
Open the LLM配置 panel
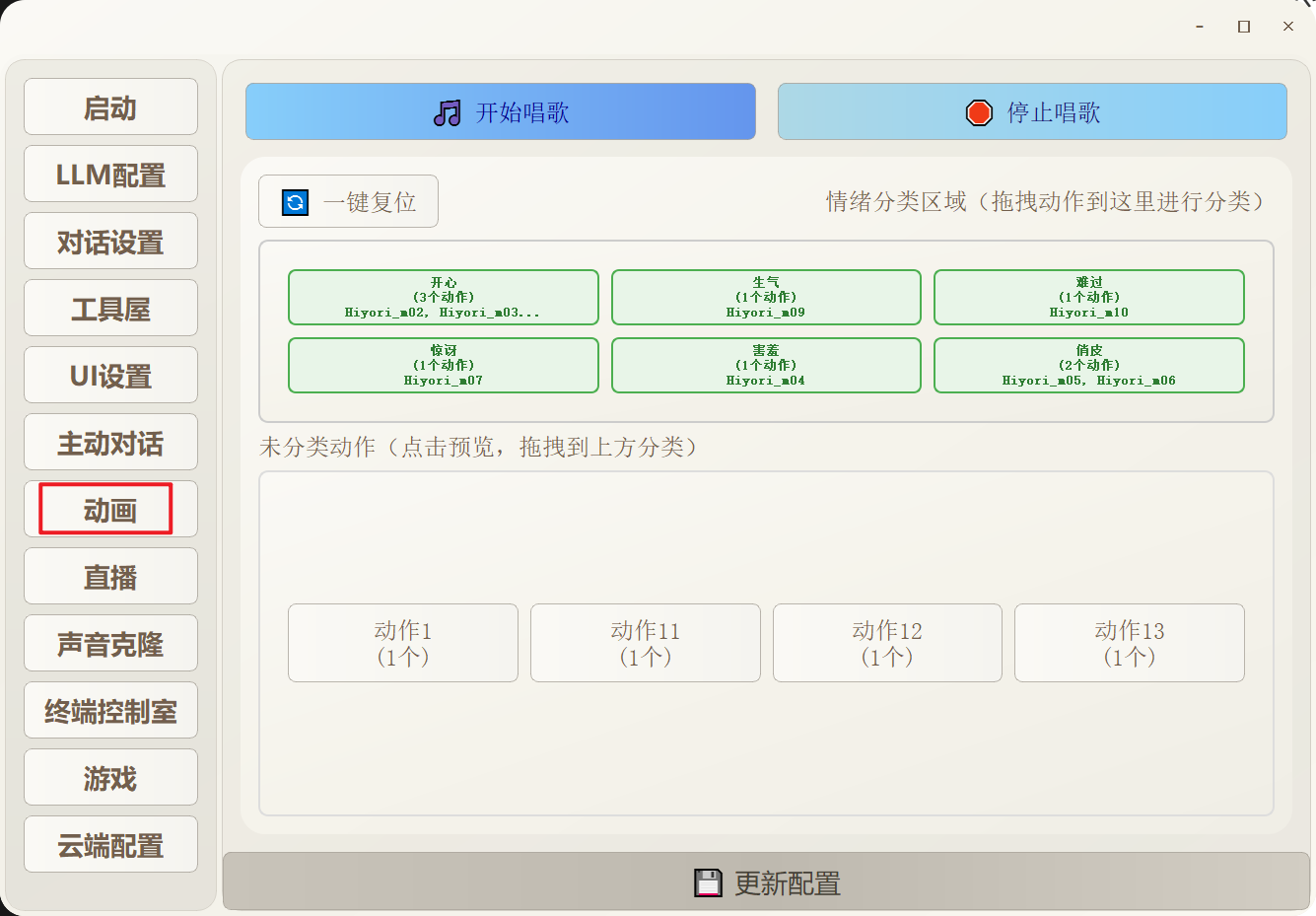tap(110, 174)
